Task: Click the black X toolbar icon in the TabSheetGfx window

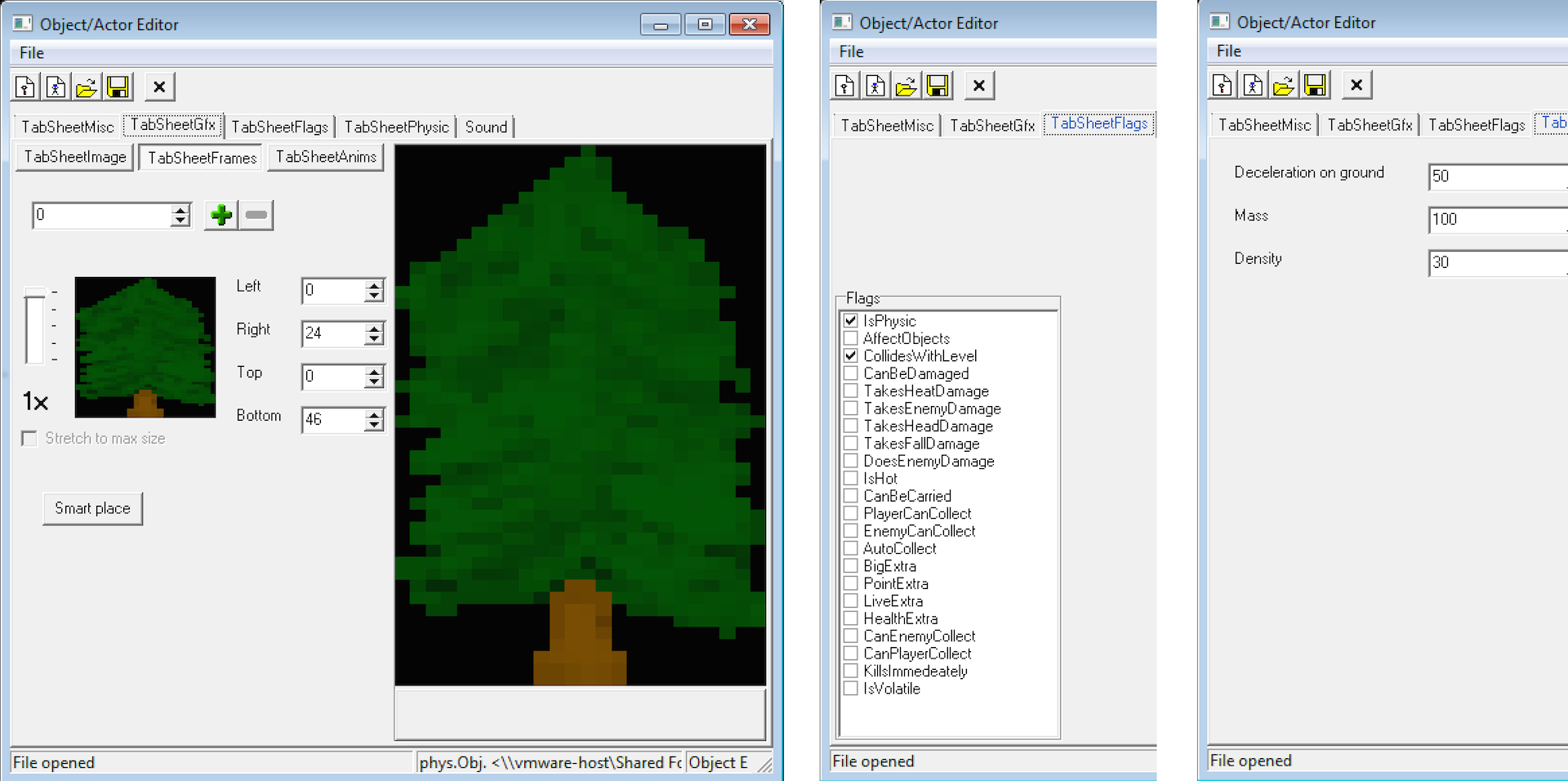Action: tap(159, 87)
